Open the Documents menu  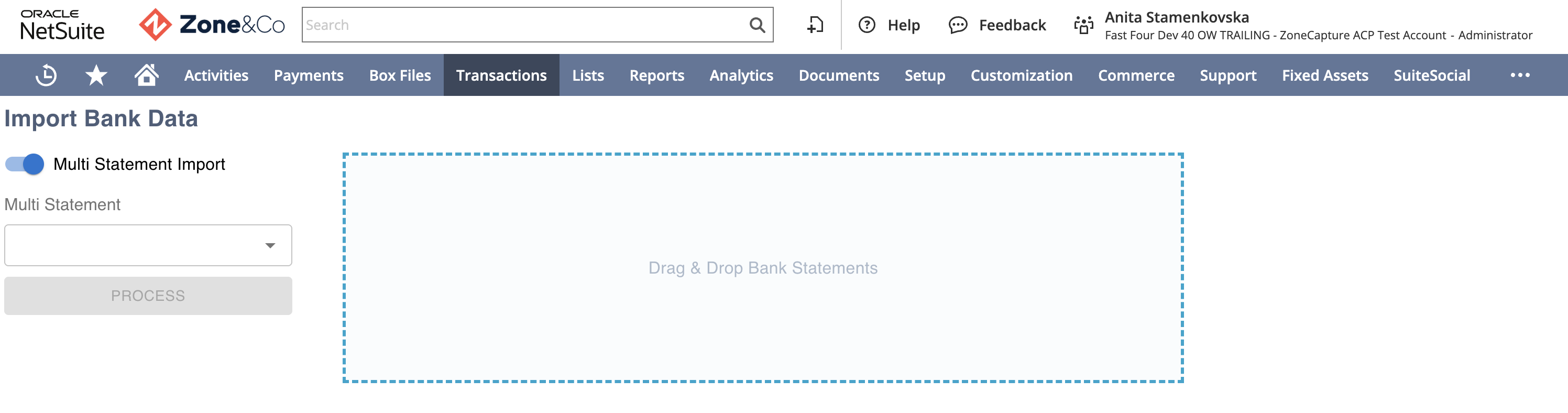[839, 75]
